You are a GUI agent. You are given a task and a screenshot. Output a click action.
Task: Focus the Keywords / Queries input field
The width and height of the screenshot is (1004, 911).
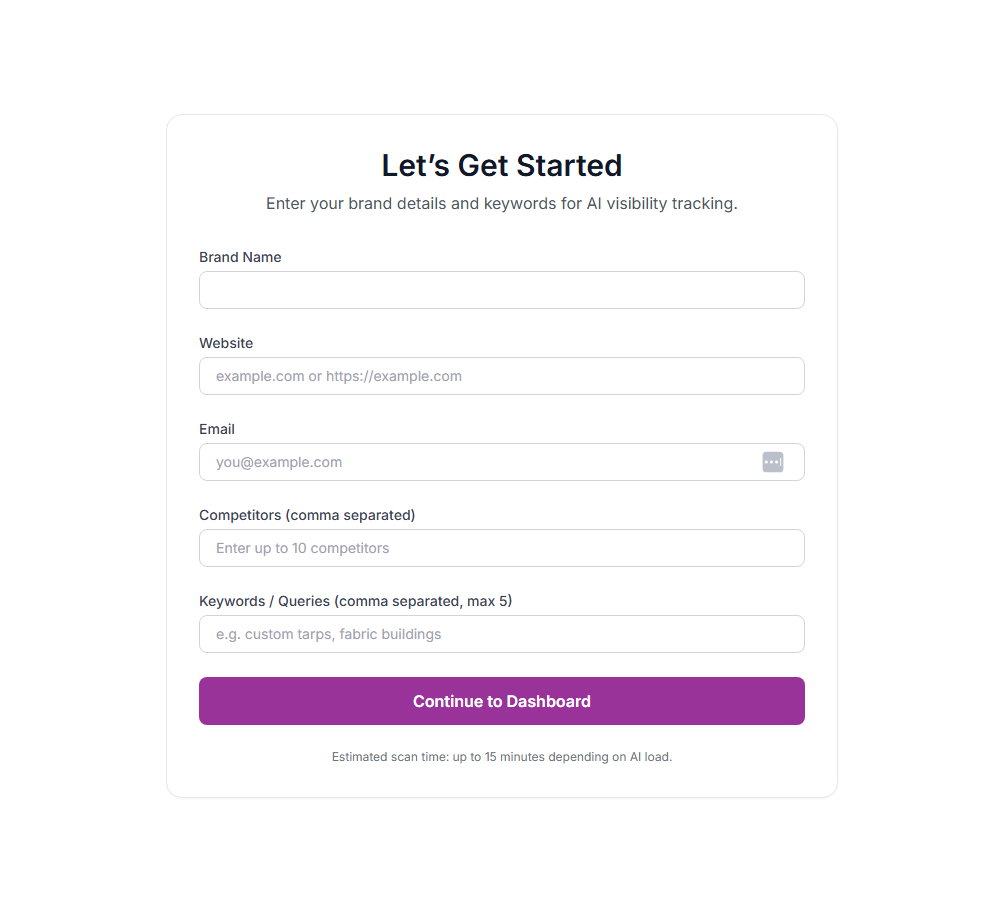(x=501, y=634)
